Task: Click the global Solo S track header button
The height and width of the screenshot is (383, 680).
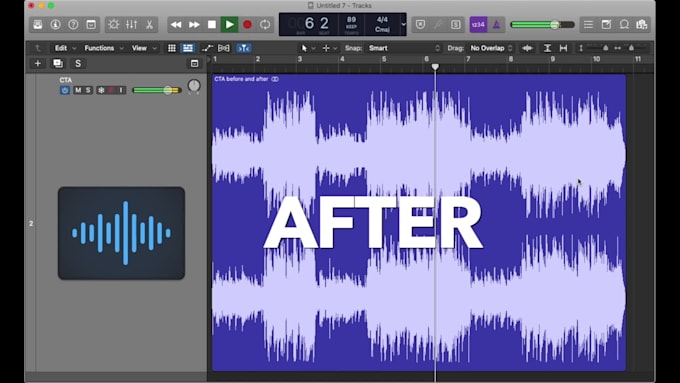Action: point(78,64)
